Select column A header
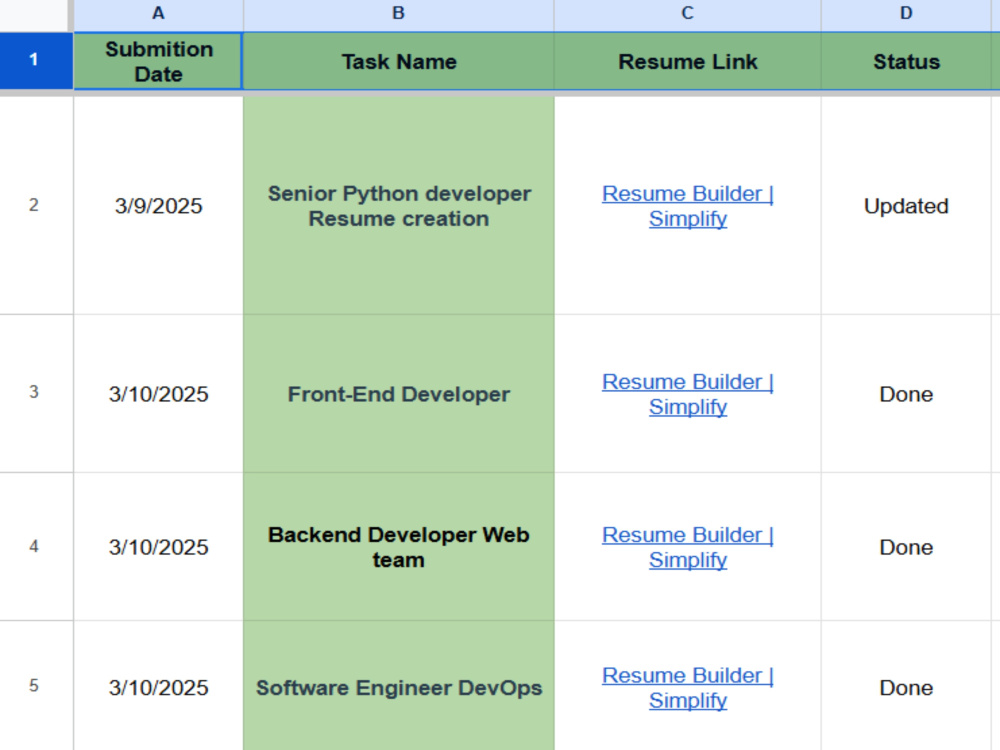The image size is (1000, 750). click(158, 14)
